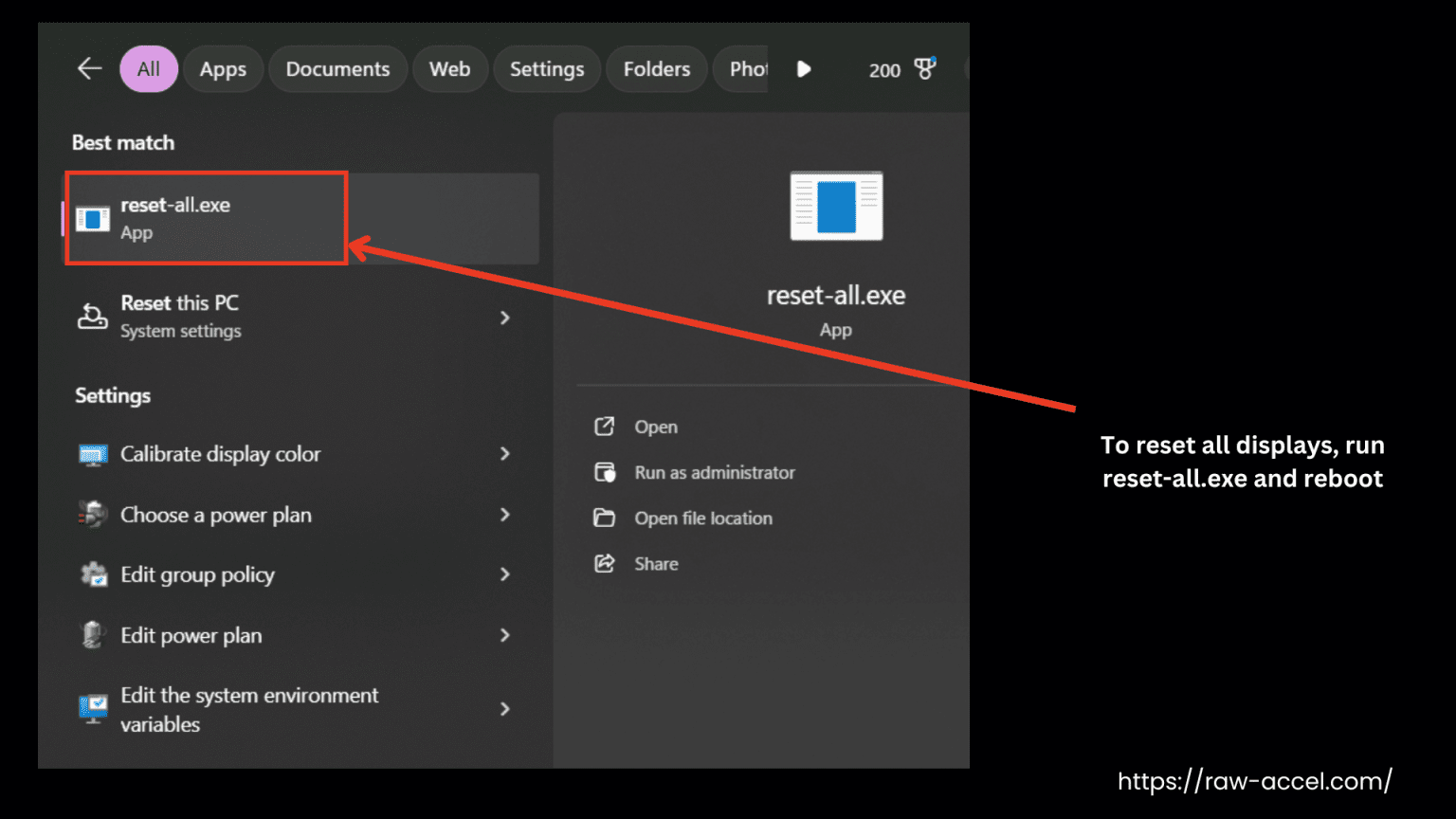This screenshot has height=819, width=1456.
Task: Share the reset-all.exe file
Action: pos(657,563)
